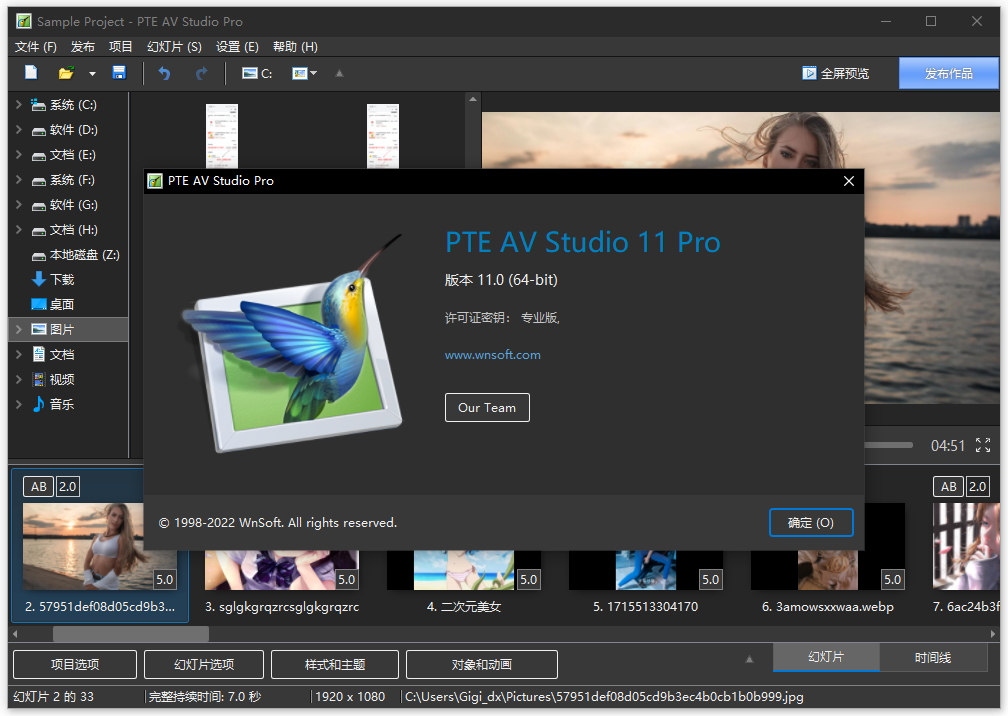1008x716 pixels.
Task: Click the small up triangle in toolbar
Action: pyautogui.click(x=339, y=73)
